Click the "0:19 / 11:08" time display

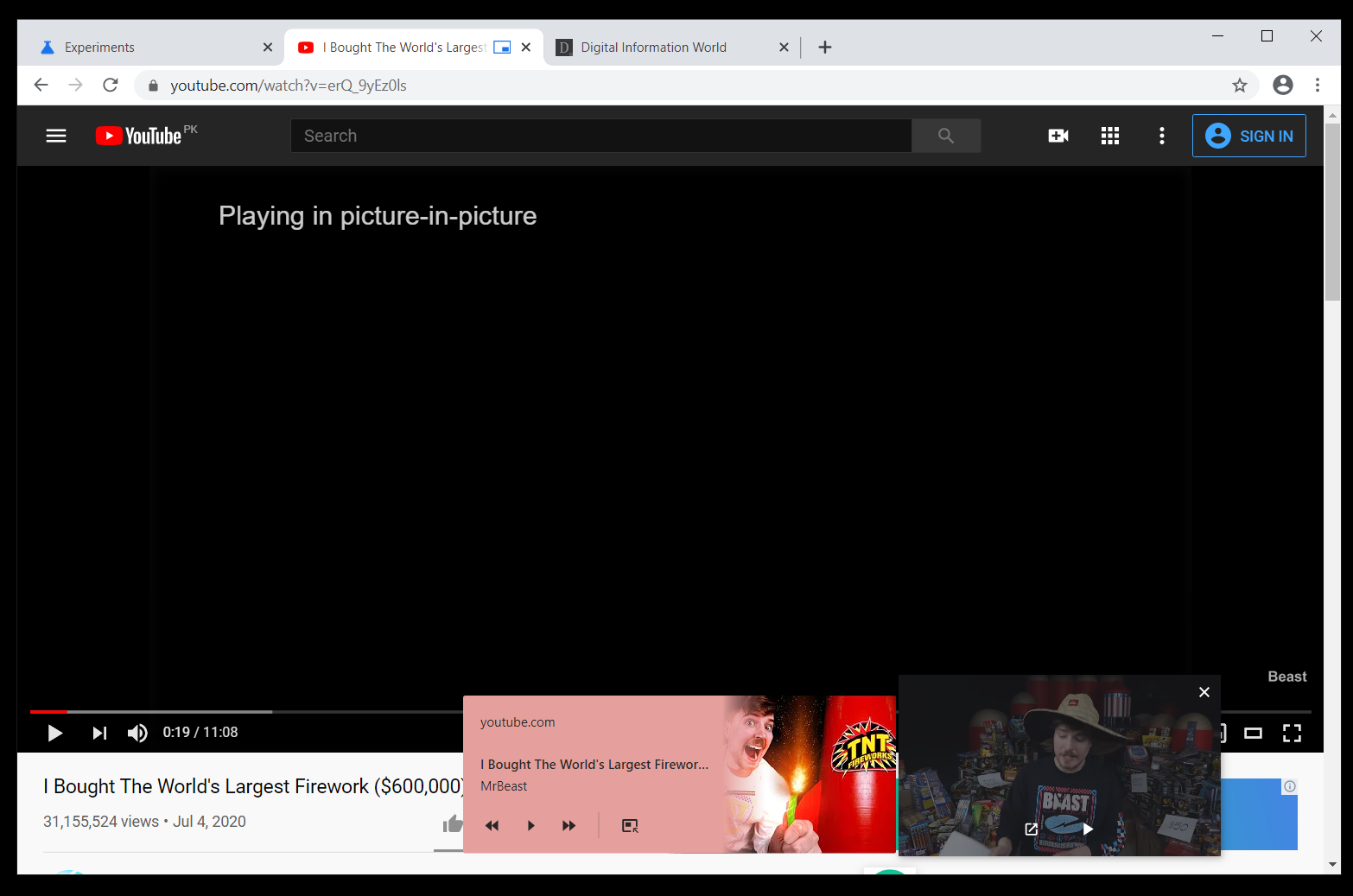[x=200, y=733]
